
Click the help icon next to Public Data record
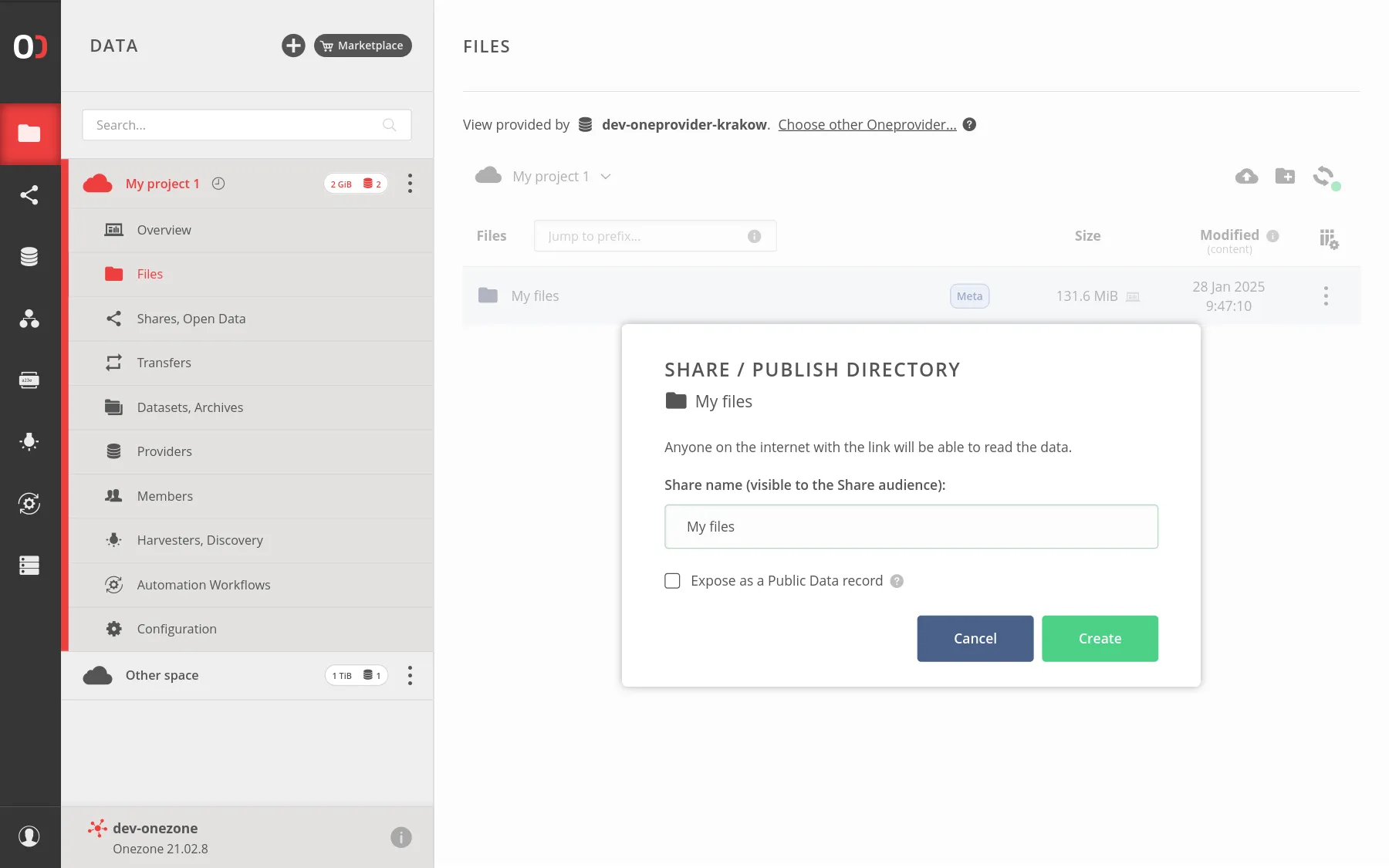897,581
